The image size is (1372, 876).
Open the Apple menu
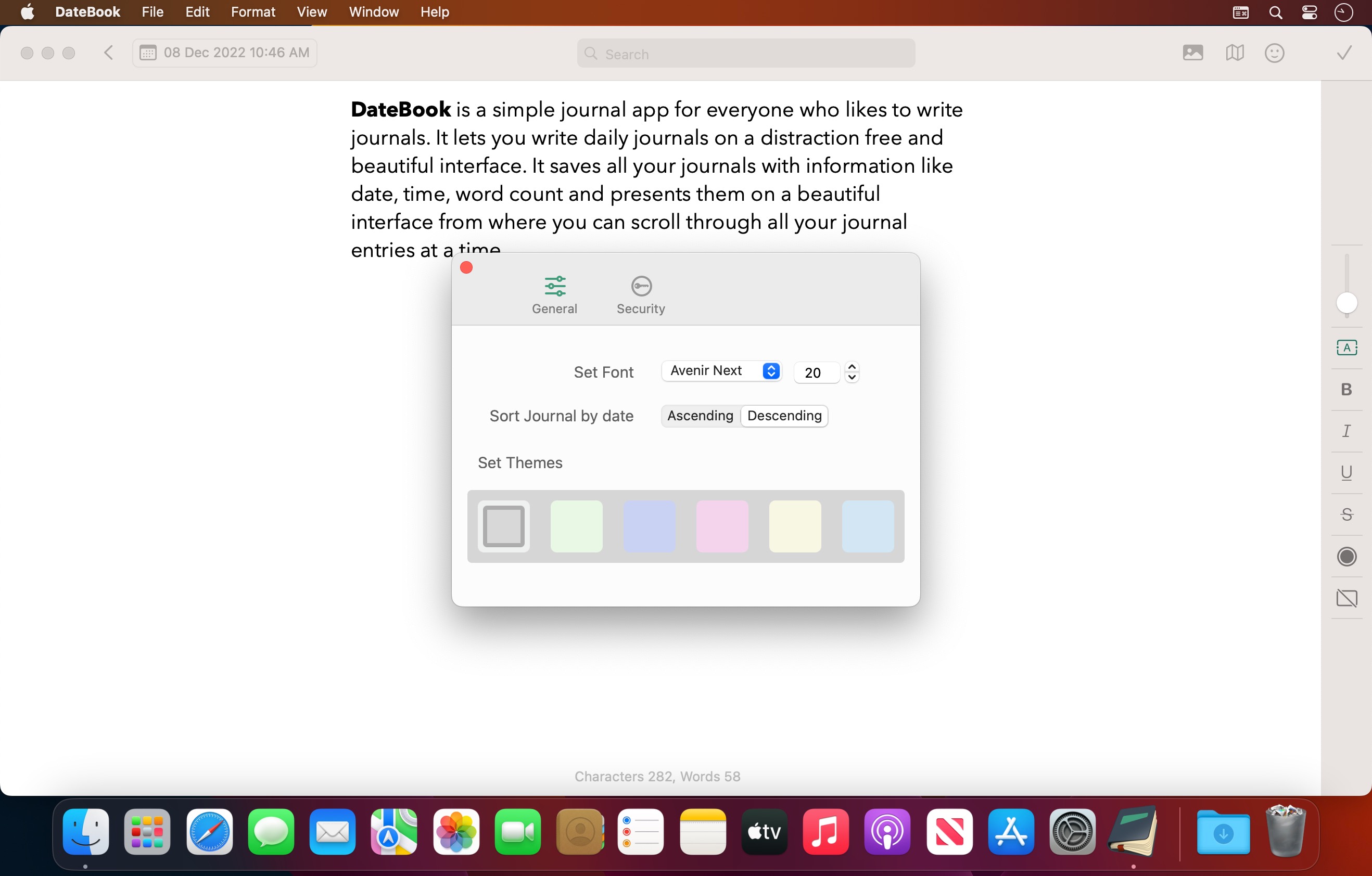click(x=28, y=12)
